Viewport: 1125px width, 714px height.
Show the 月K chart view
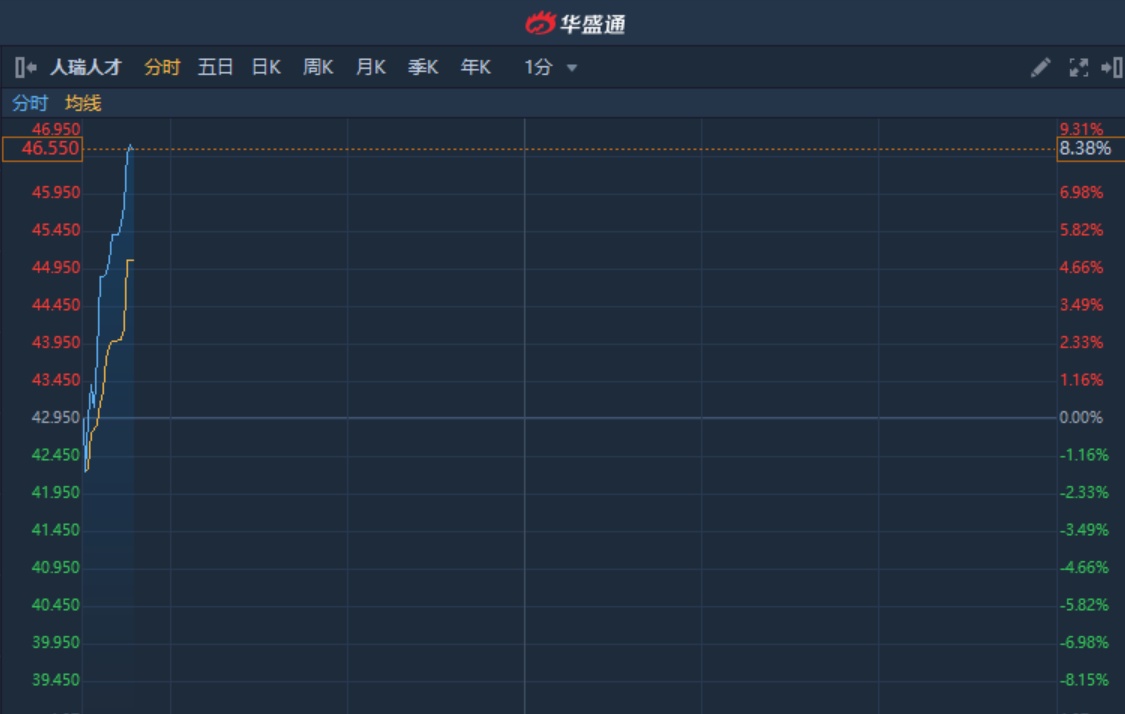pos(370,67)
